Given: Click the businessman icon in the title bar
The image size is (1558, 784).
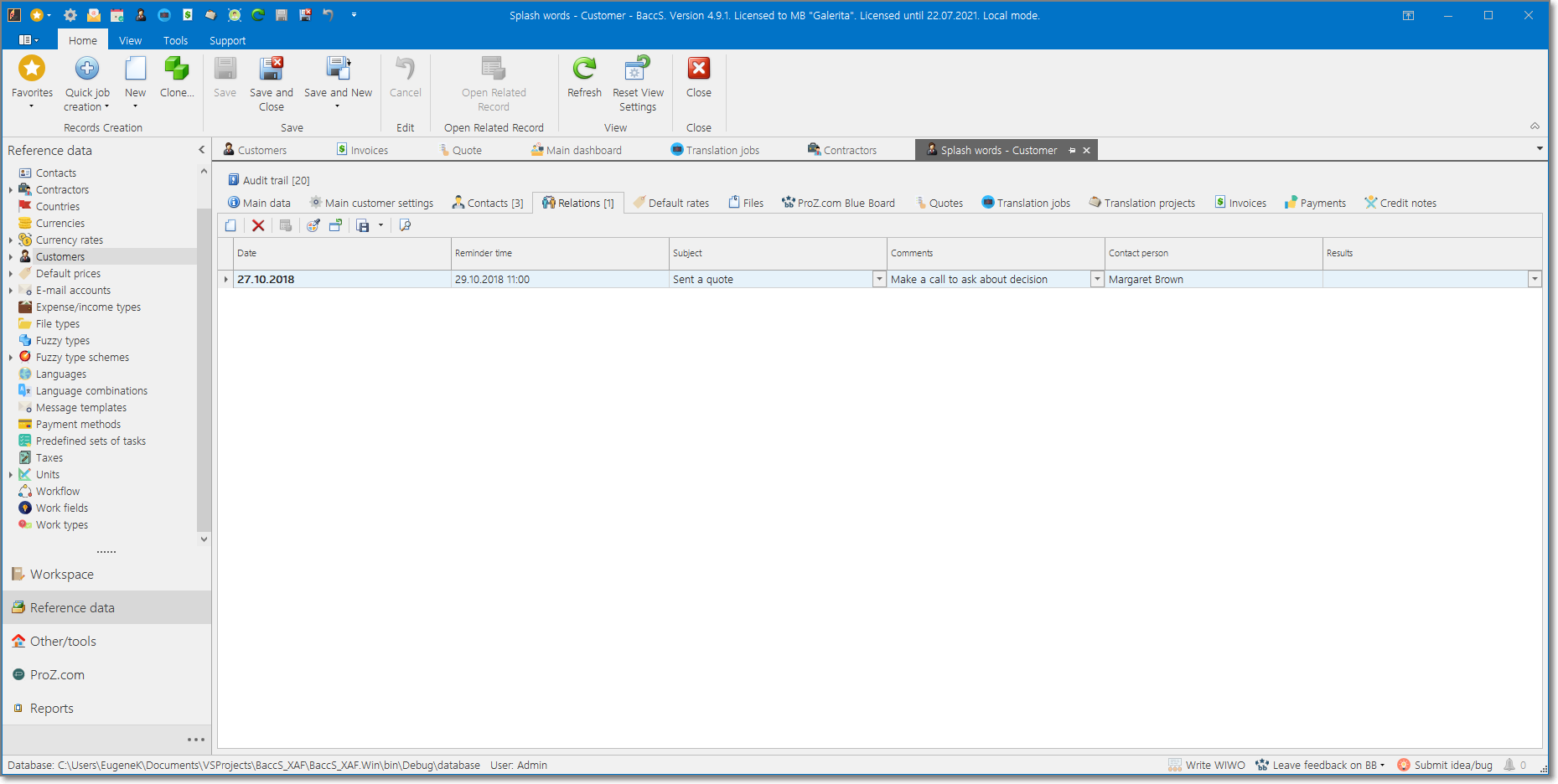Looking at the screenshot, I should click(141, 15).
